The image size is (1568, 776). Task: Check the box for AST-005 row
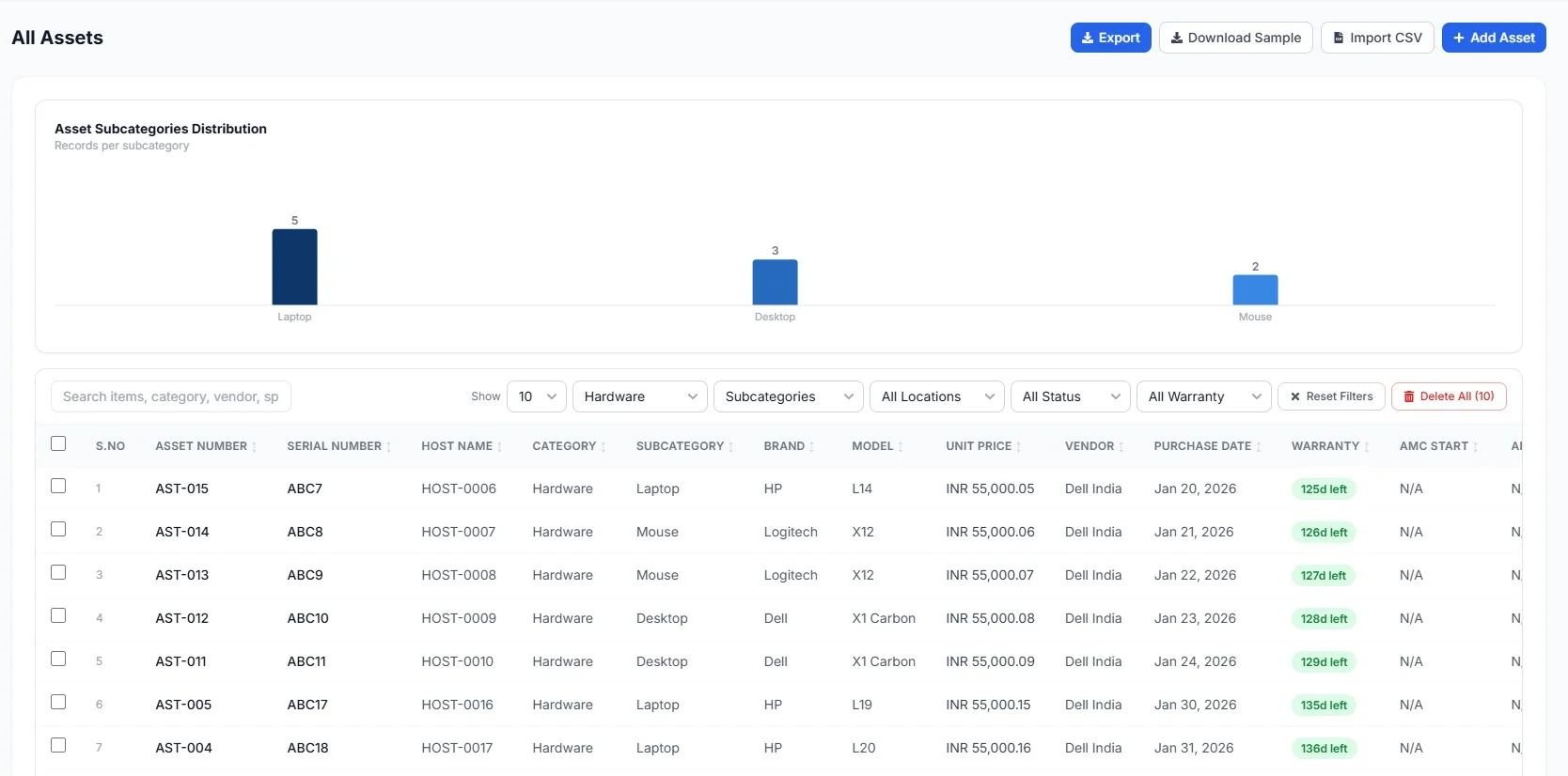click(x=58, y=702)
